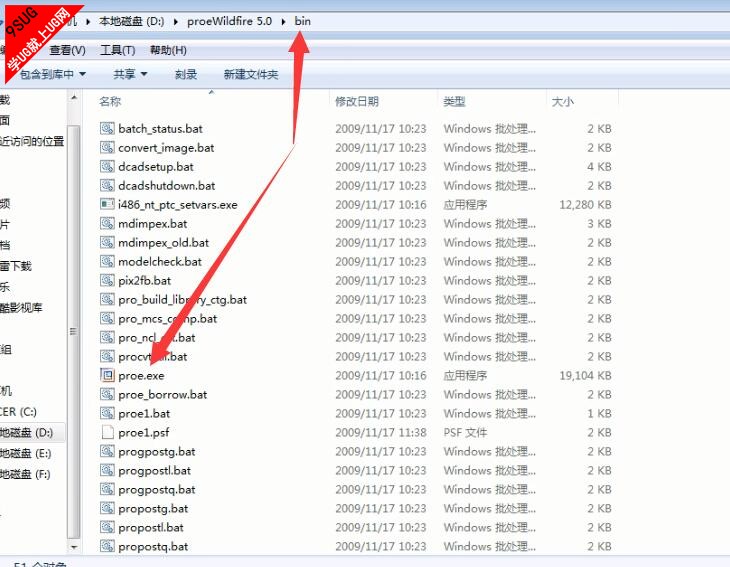
Task: Select the (C:) drive in navigation pane
Action: 19,412
